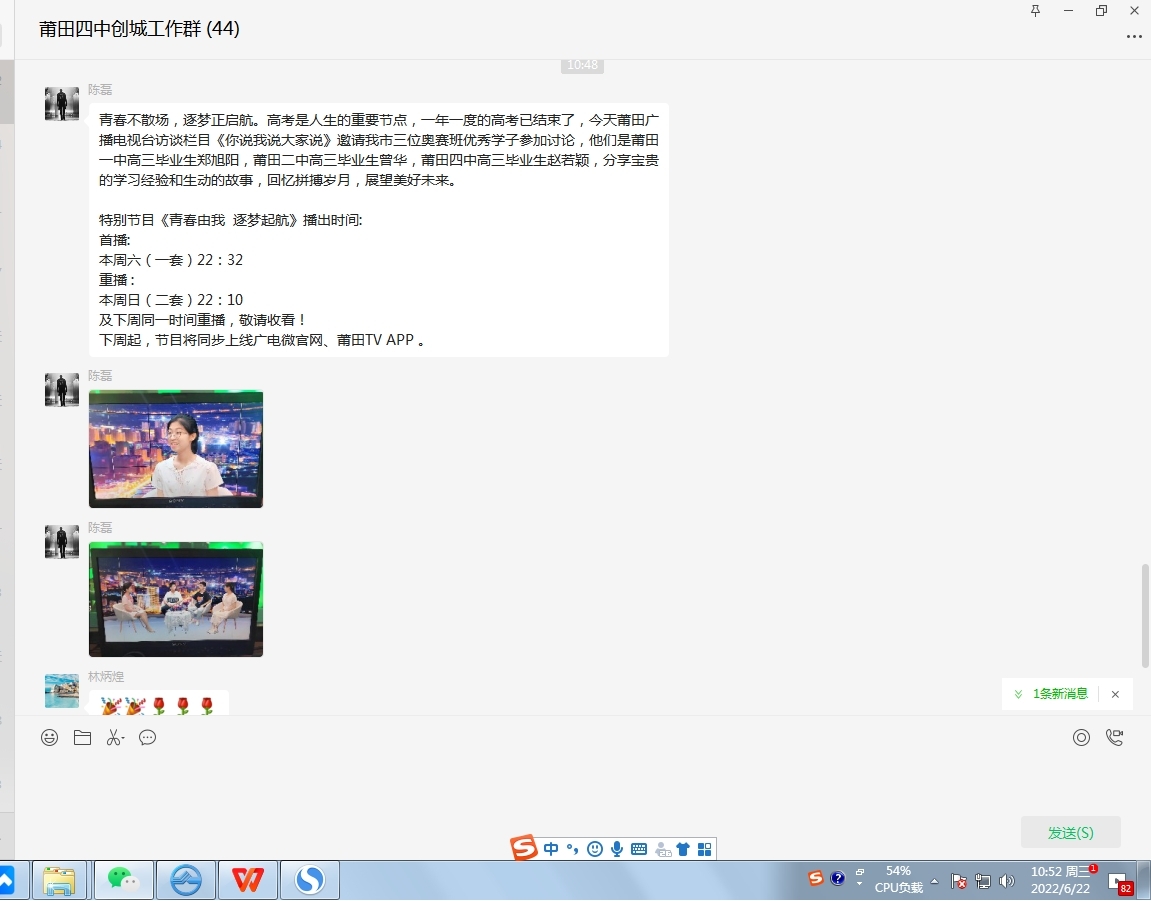Click the CPU负载 54% indicator
The height and width of the screenshot is (901, 1151).
tap(898, 879)
